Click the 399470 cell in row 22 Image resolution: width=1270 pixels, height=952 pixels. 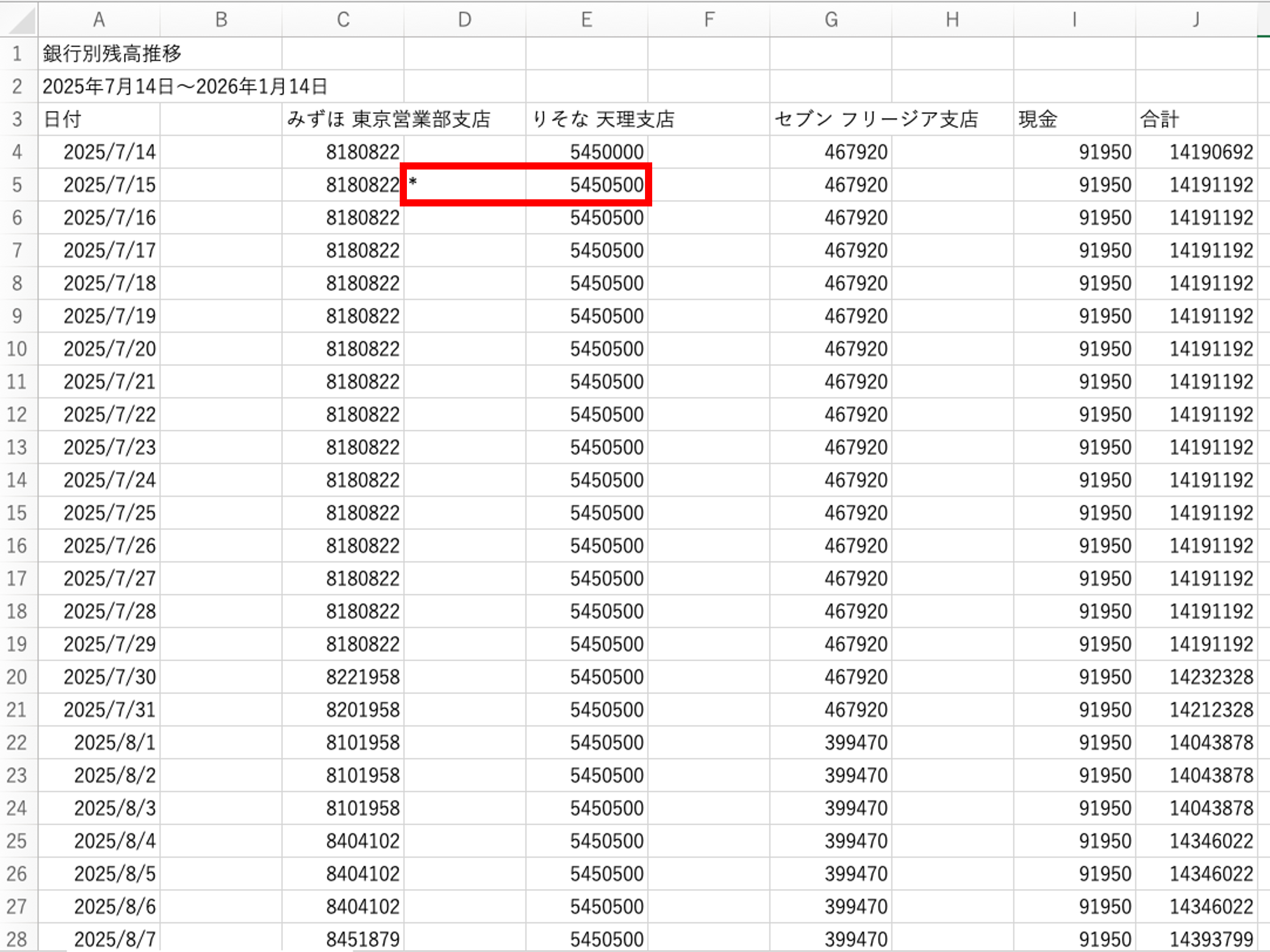[x=855, y=743]
